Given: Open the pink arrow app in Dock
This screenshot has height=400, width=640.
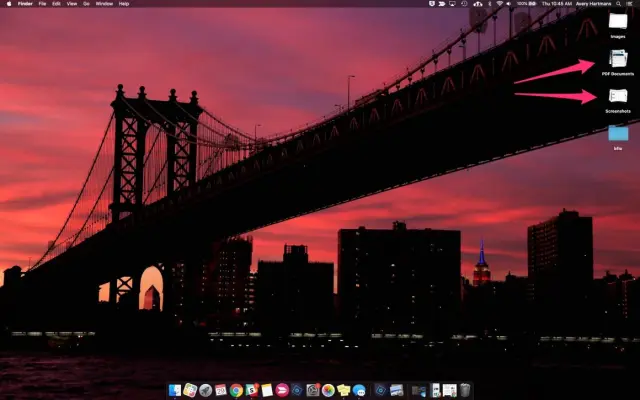Looking at the screenshot, I should pyautogui.click(x=282, y=391).
